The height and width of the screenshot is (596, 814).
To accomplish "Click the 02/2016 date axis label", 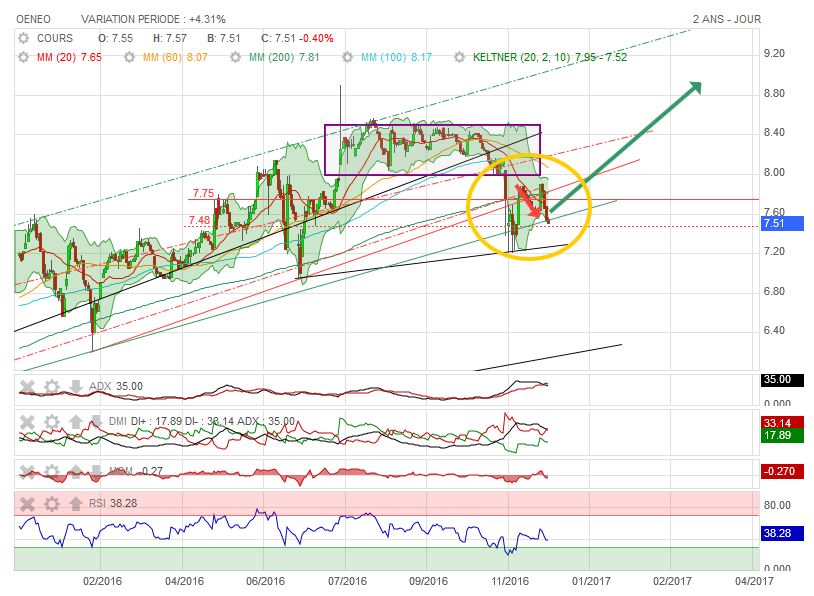I will click(x=103, y=581).
